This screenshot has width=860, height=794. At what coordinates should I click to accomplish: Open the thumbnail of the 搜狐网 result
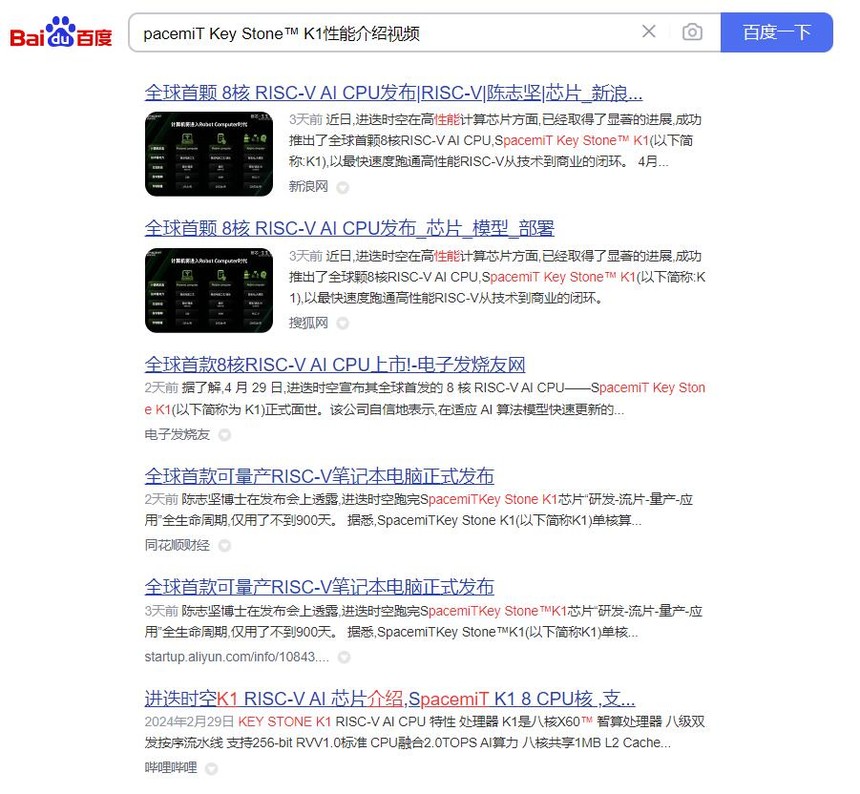[209, 290]
